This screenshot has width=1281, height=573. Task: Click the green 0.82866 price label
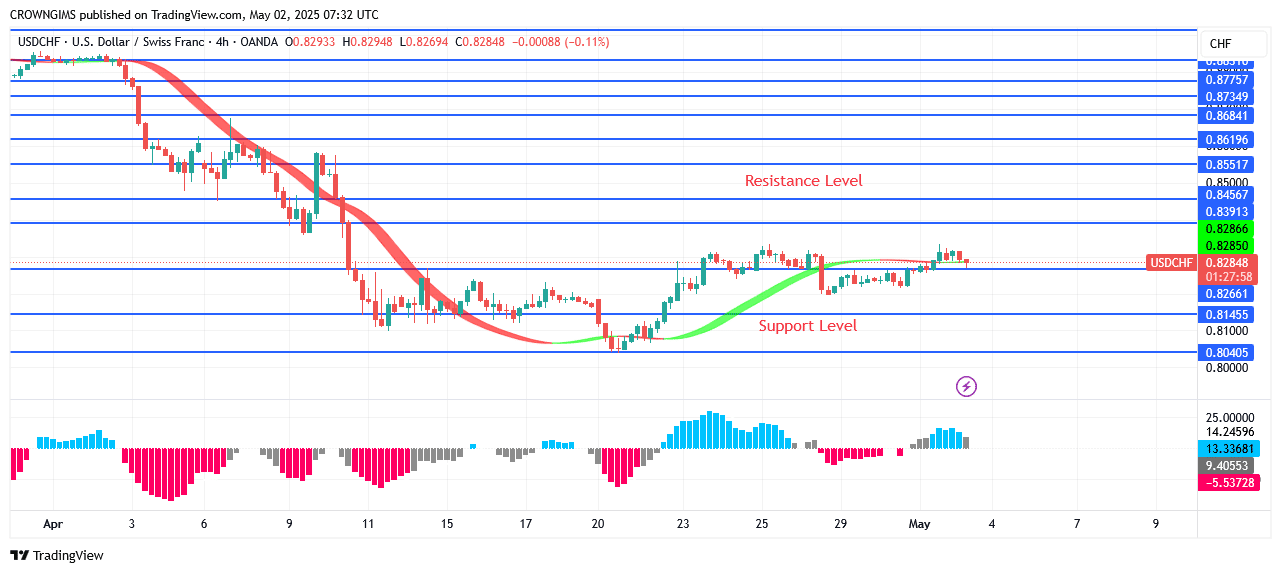click(1226, 229)
